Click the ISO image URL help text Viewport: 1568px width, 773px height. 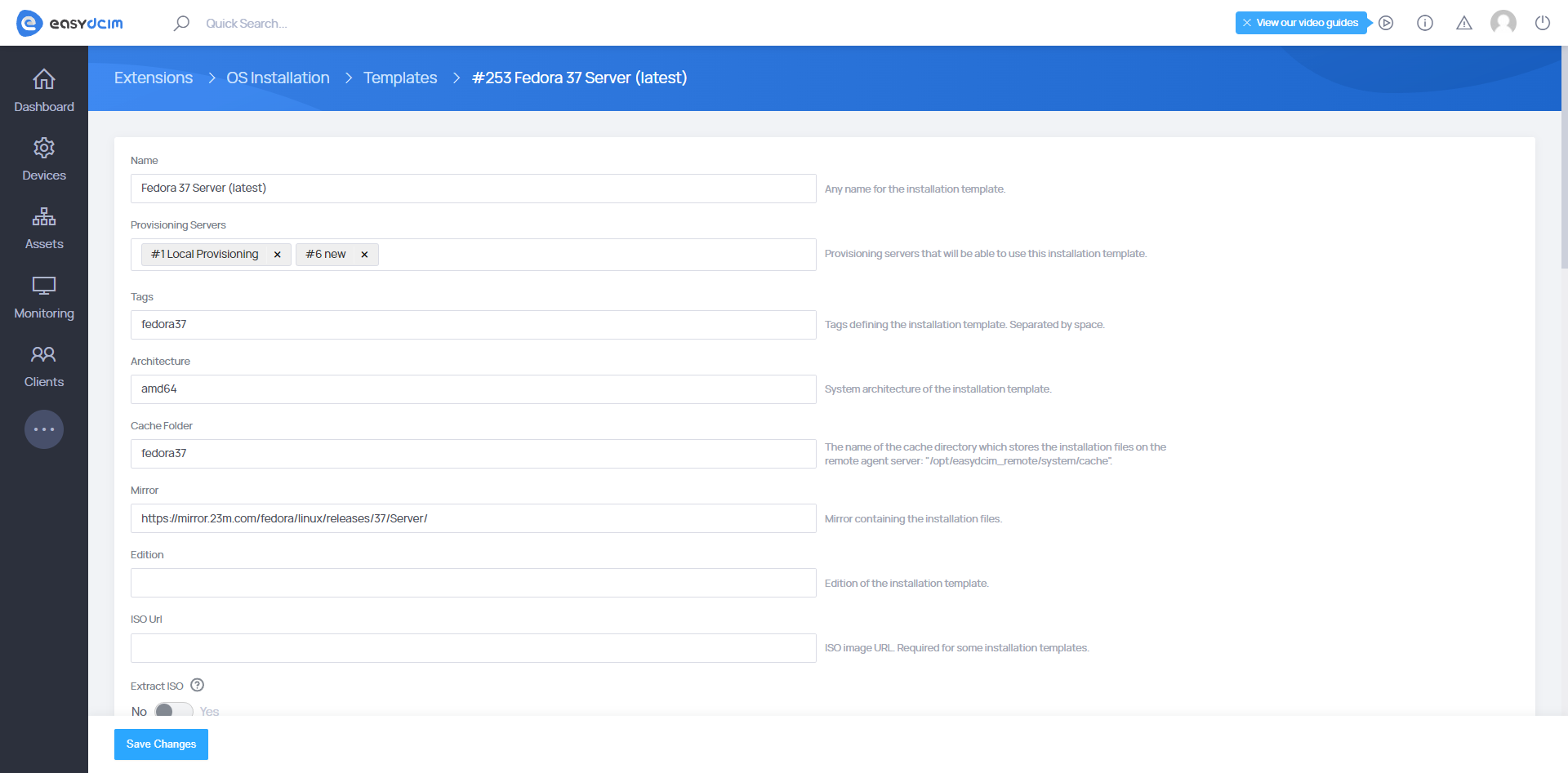[x=956, y=648]
